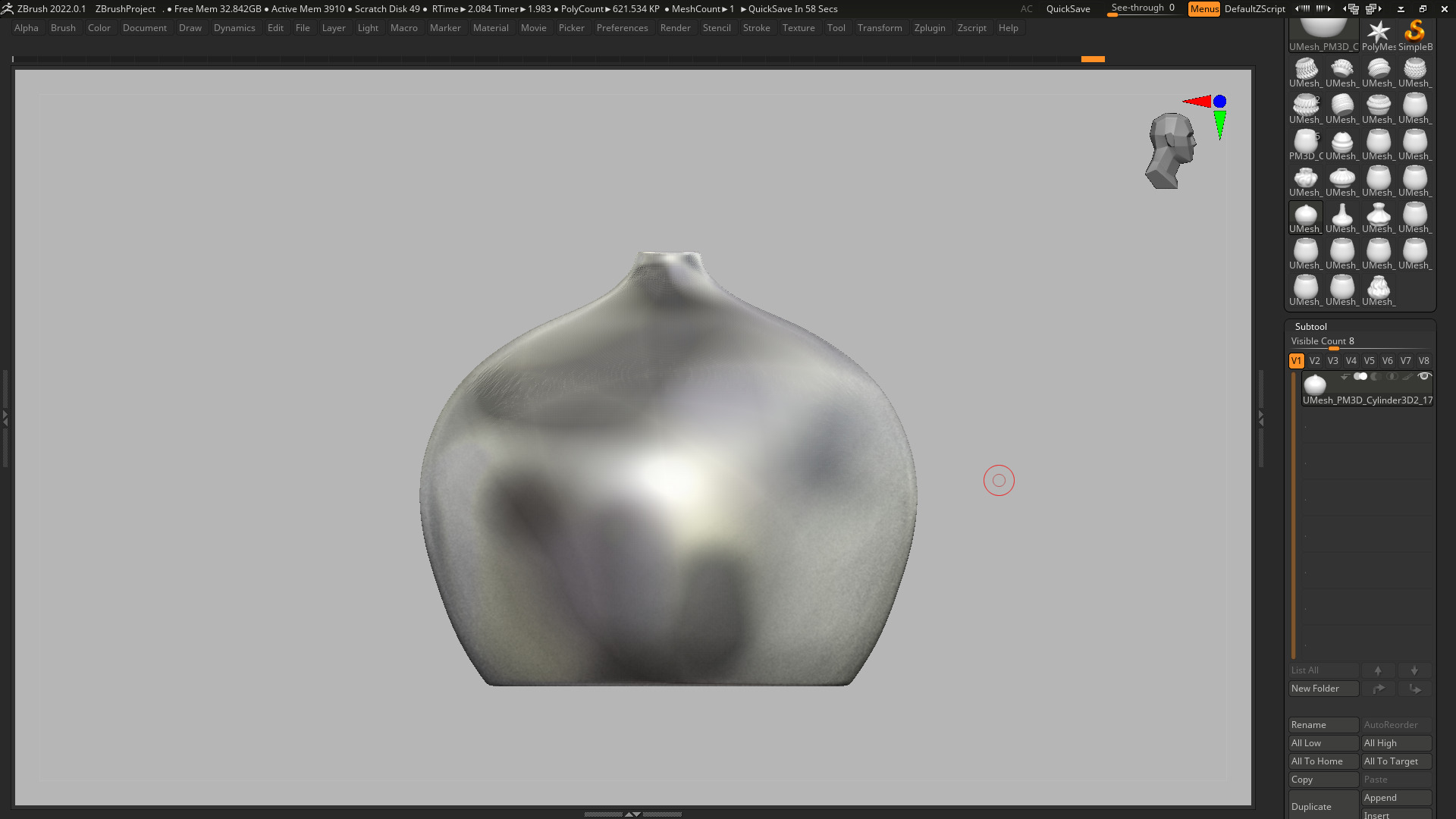The height and width of the screenshot is (819, 1456).
Task: Open the Preferences menu
Action: [622, 28]
